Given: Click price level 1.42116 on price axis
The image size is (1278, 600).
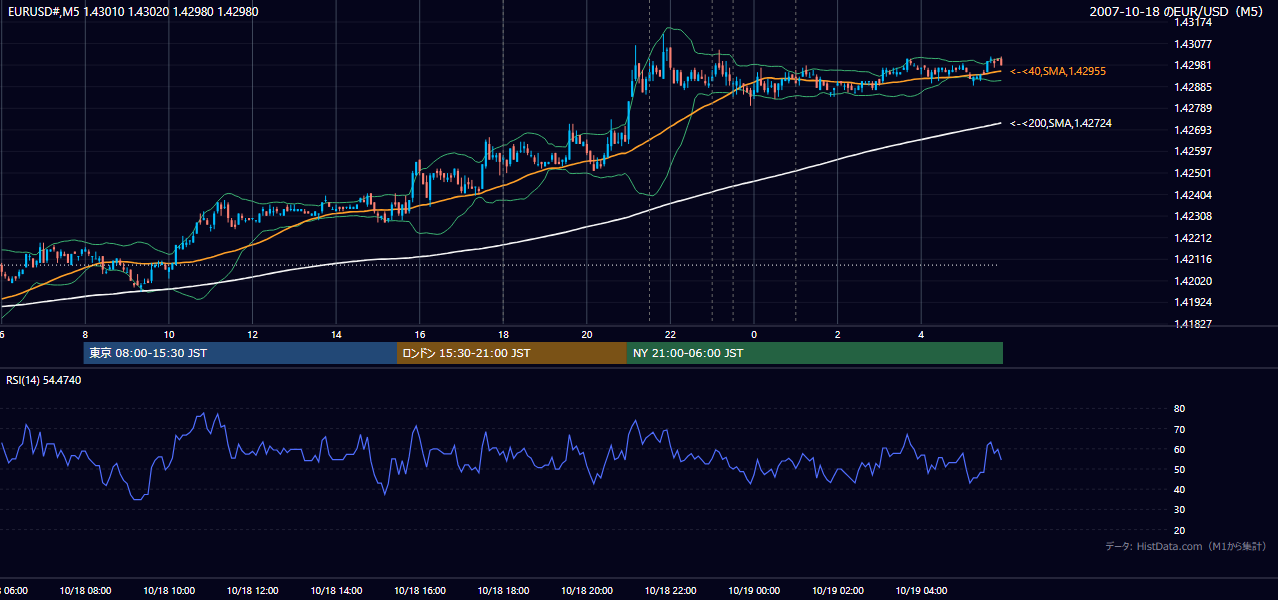Looking at the screenshot, I should [1192, 259].
